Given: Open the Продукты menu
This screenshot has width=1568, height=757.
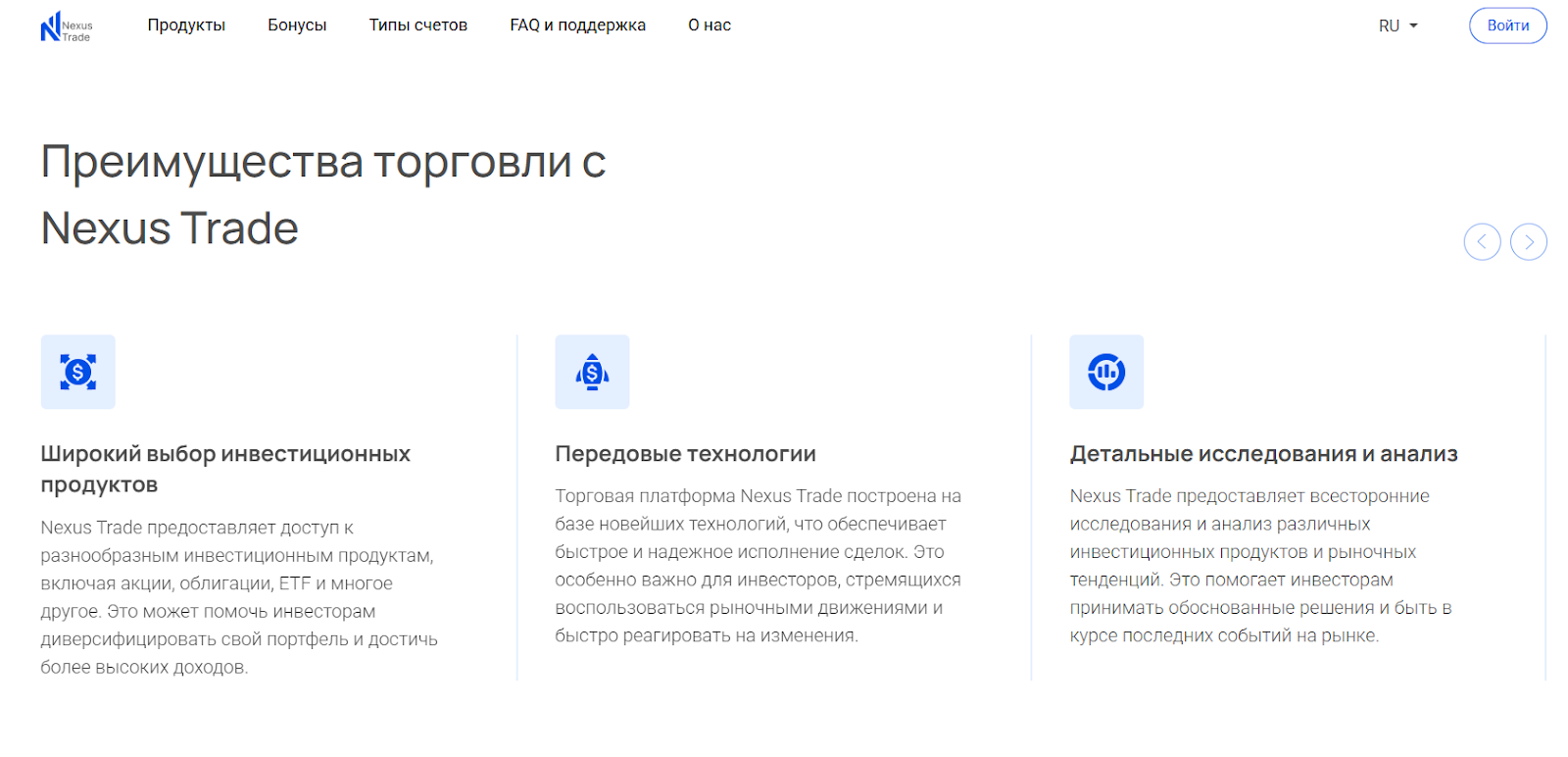Looking at the screenshot, I should click(186, 25).
